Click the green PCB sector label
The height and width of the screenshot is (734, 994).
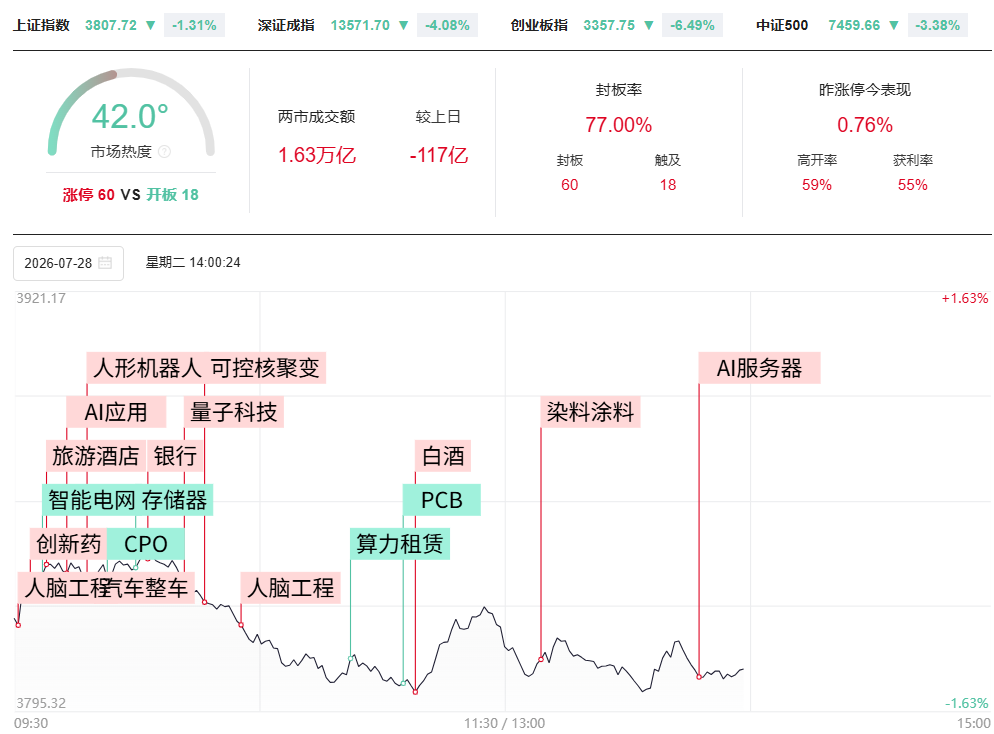click(x=442, y=500)
